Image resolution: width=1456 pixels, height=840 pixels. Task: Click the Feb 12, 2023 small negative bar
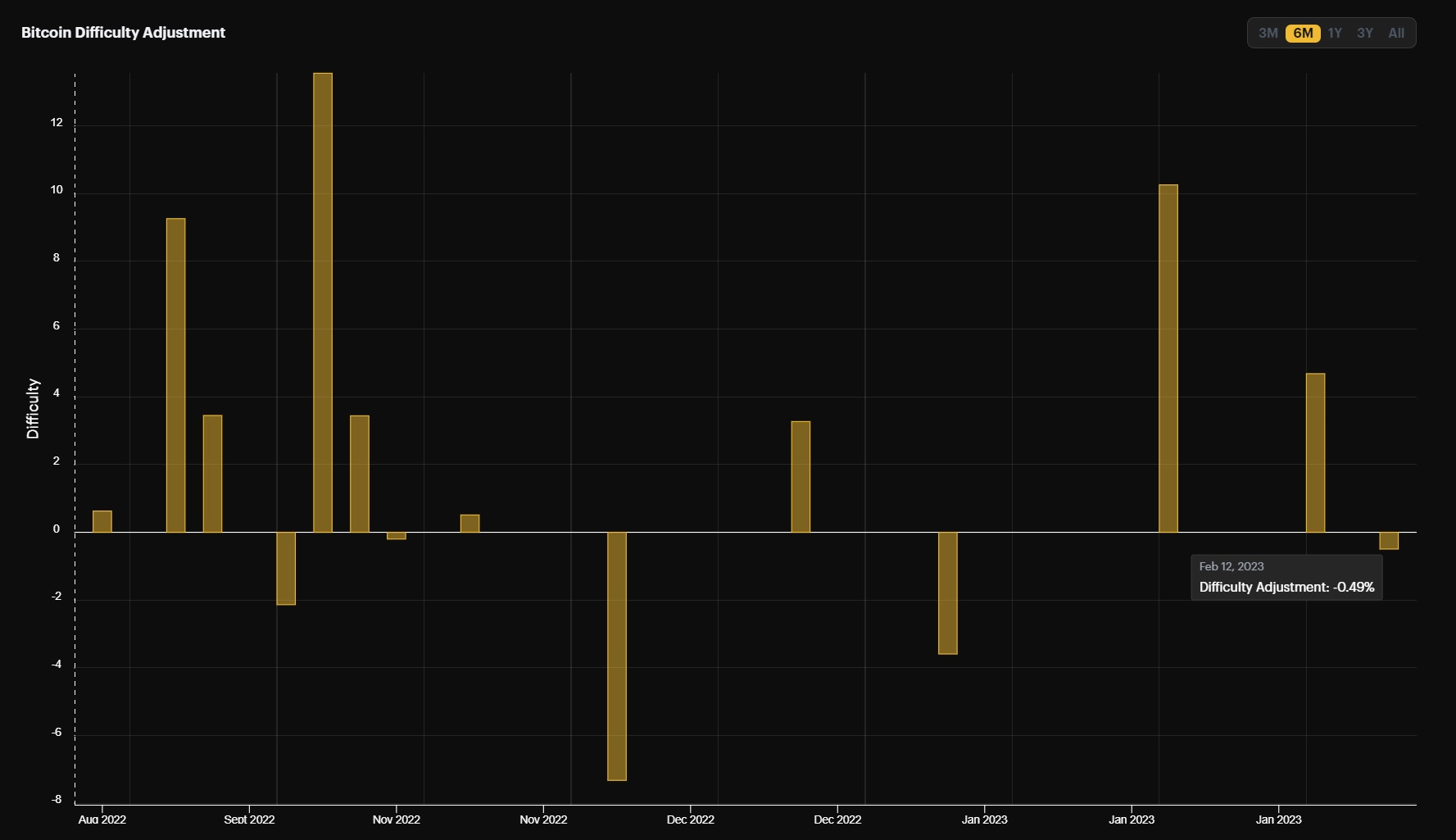click(1389, 541)
